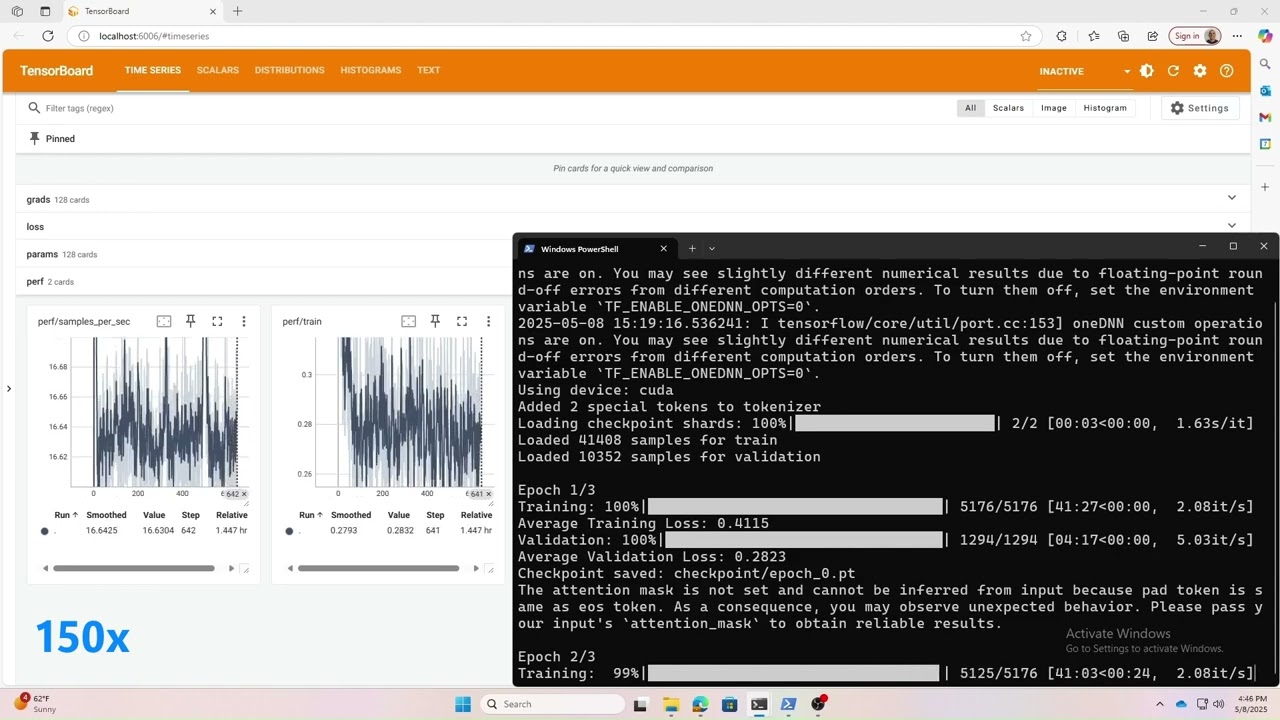1280x720 pixels.
Task: Add this page to favorites star icon
Action: pos(1026,36)
